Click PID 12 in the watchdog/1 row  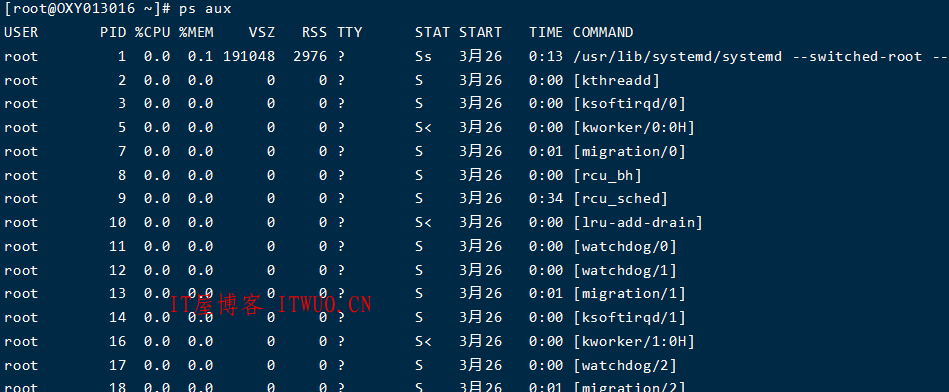pyautogui.click(x=117, y=270)
